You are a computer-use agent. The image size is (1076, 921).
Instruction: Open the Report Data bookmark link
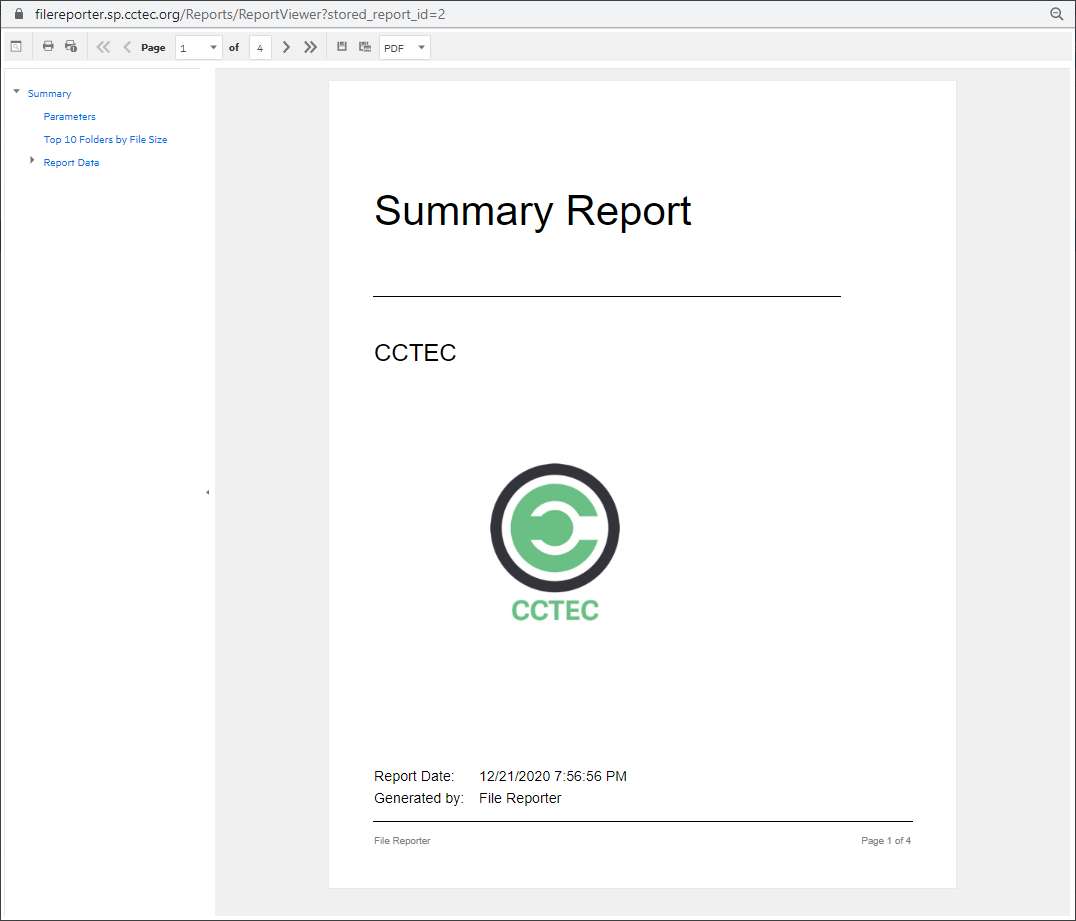coord(71,163)
